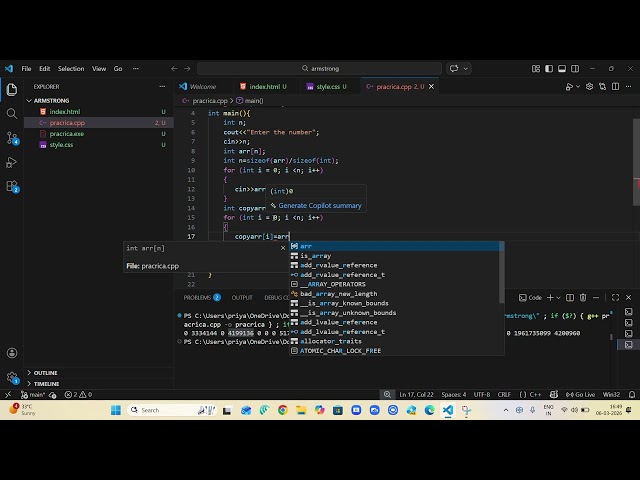
Task: Open Customize Layout icon in title bar
Action: click(x=536, y=69)
